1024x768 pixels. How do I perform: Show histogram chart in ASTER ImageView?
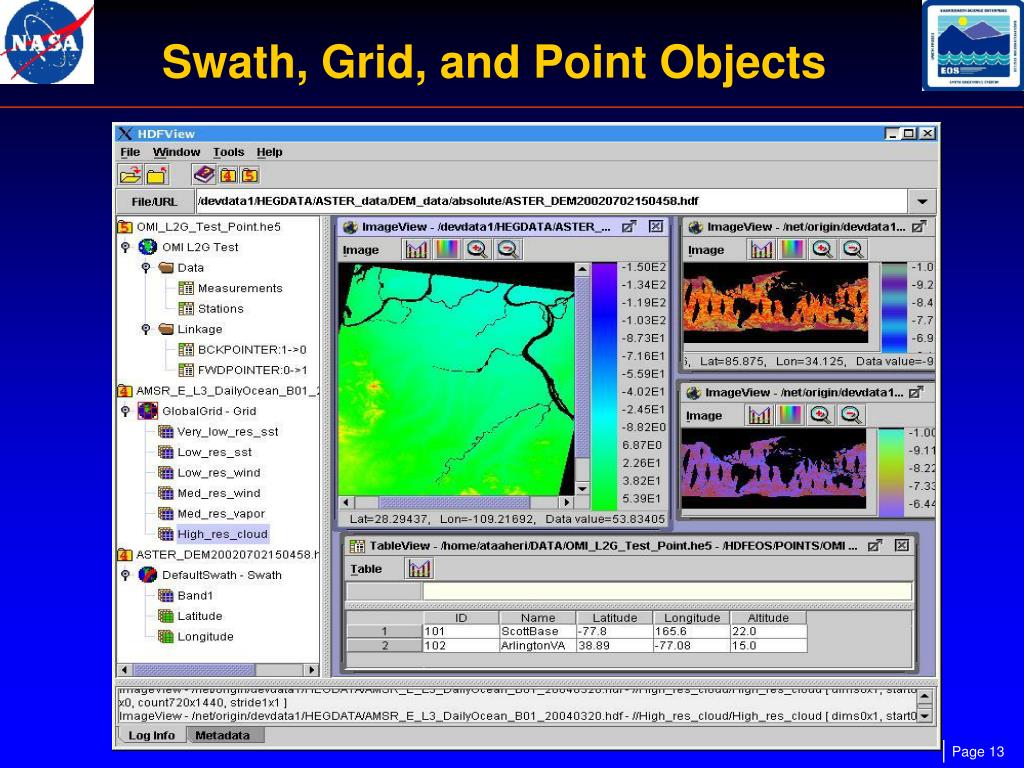416,249
